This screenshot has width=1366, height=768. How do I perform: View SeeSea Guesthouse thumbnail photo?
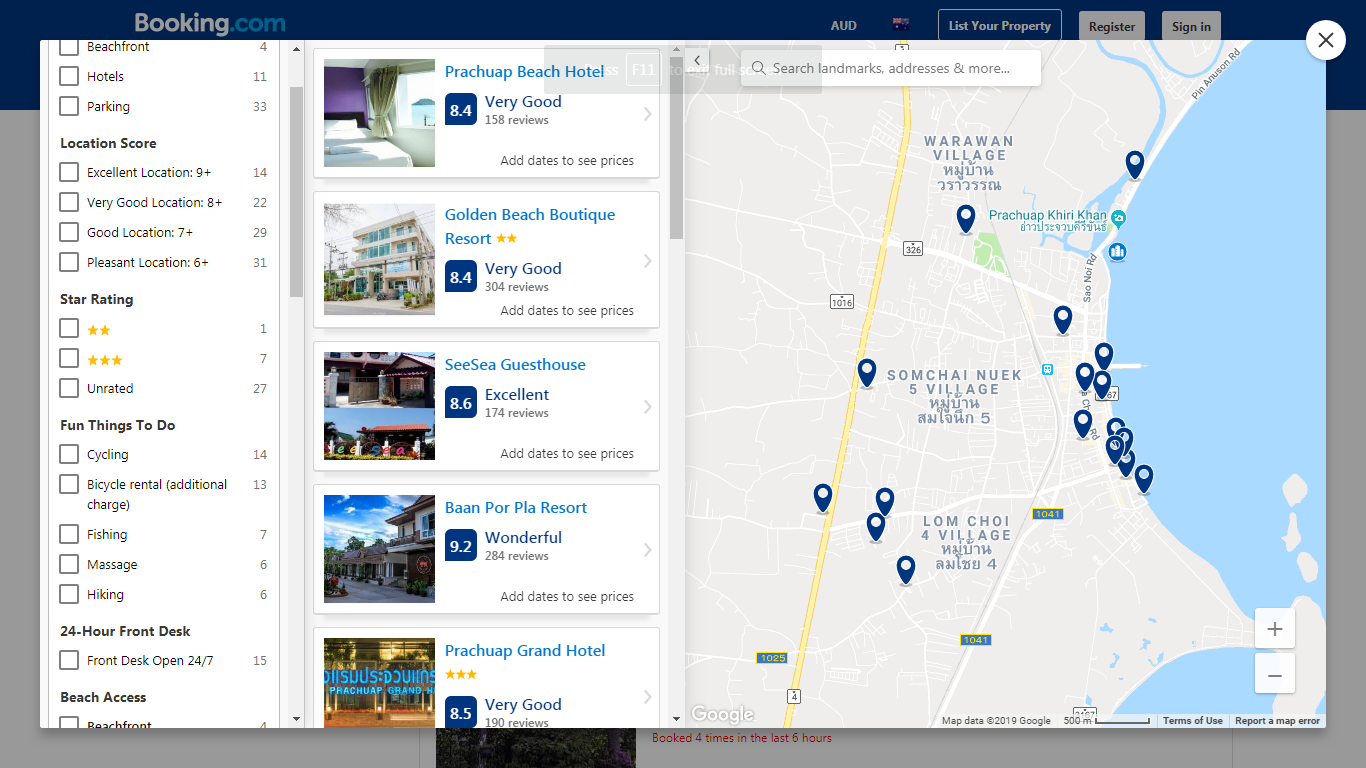379,406
